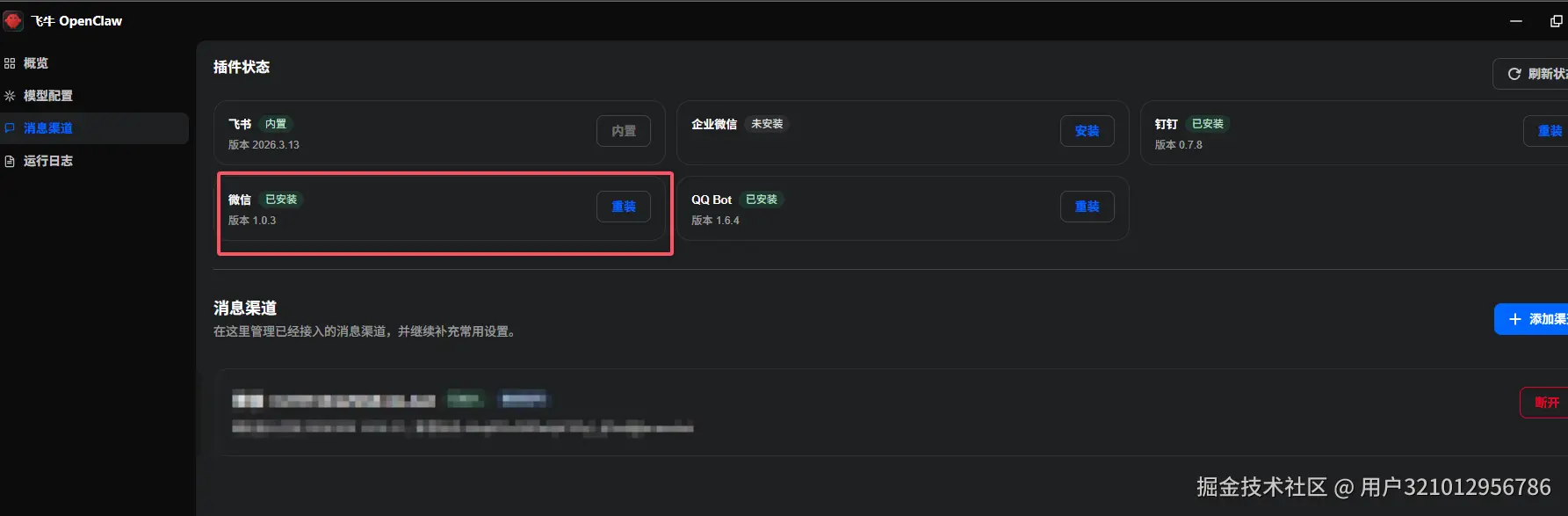Minimize the OpenClaw window
The width and height of the screenshot is (1568, 516).
pyautogui.click(x=1516, y=21)
